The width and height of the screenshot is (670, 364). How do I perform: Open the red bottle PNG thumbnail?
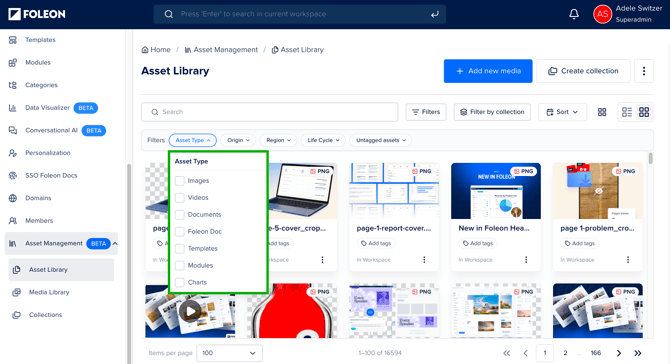click(292, 311)
